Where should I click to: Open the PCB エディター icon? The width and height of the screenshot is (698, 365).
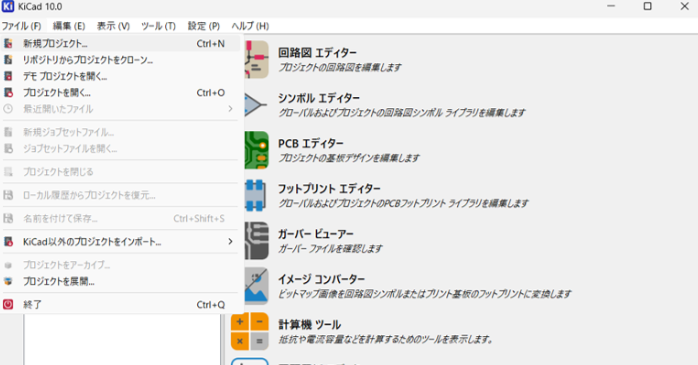(x=256, y=150)
